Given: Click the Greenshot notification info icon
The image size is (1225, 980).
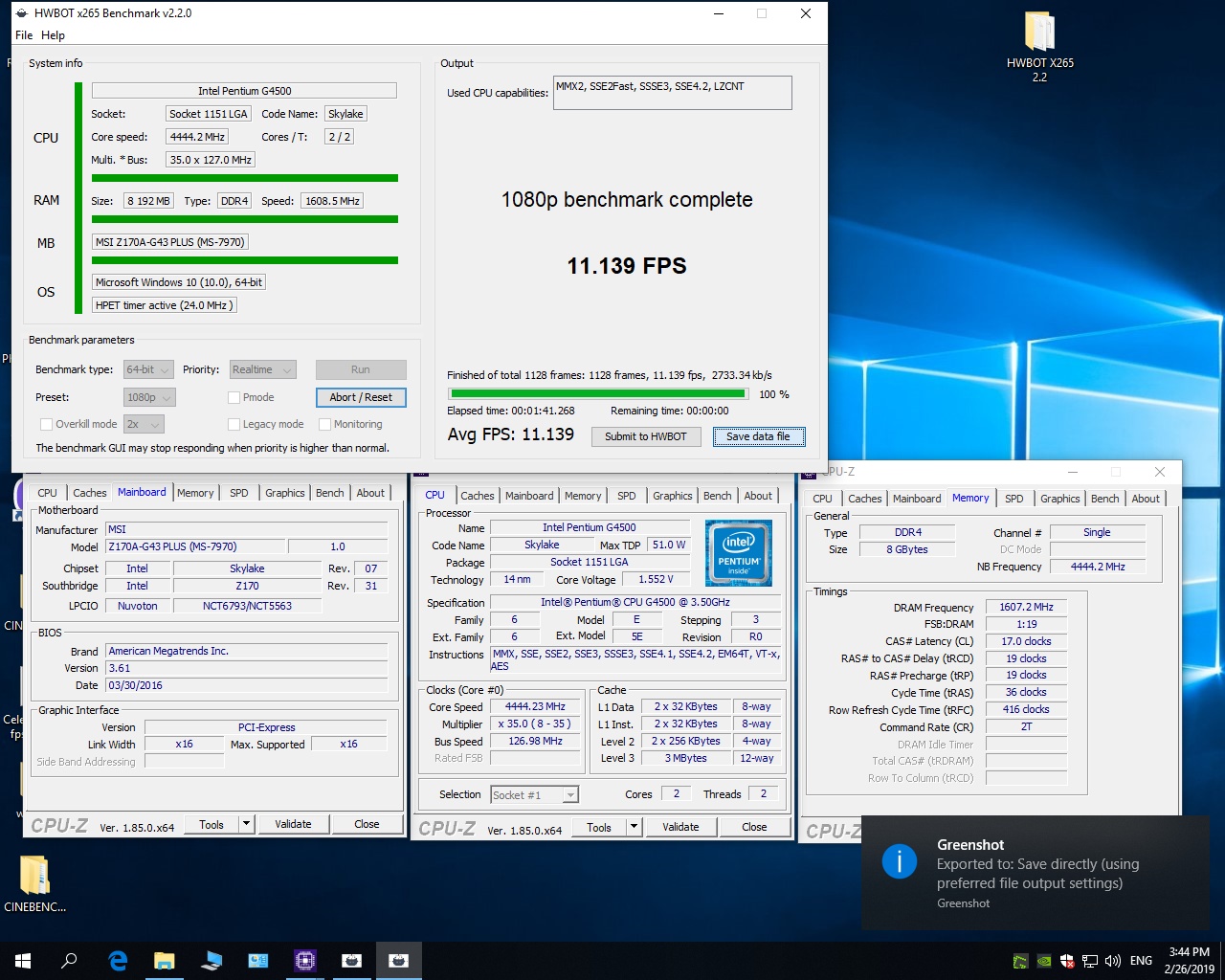Looking at the screenshot, I should point(899,861).
